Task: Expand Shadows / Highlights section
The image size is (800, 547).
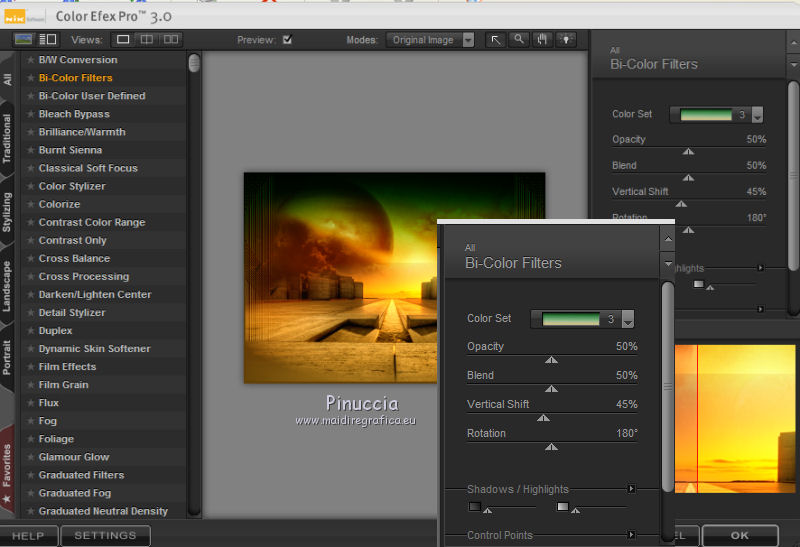Action: point(631,489)
